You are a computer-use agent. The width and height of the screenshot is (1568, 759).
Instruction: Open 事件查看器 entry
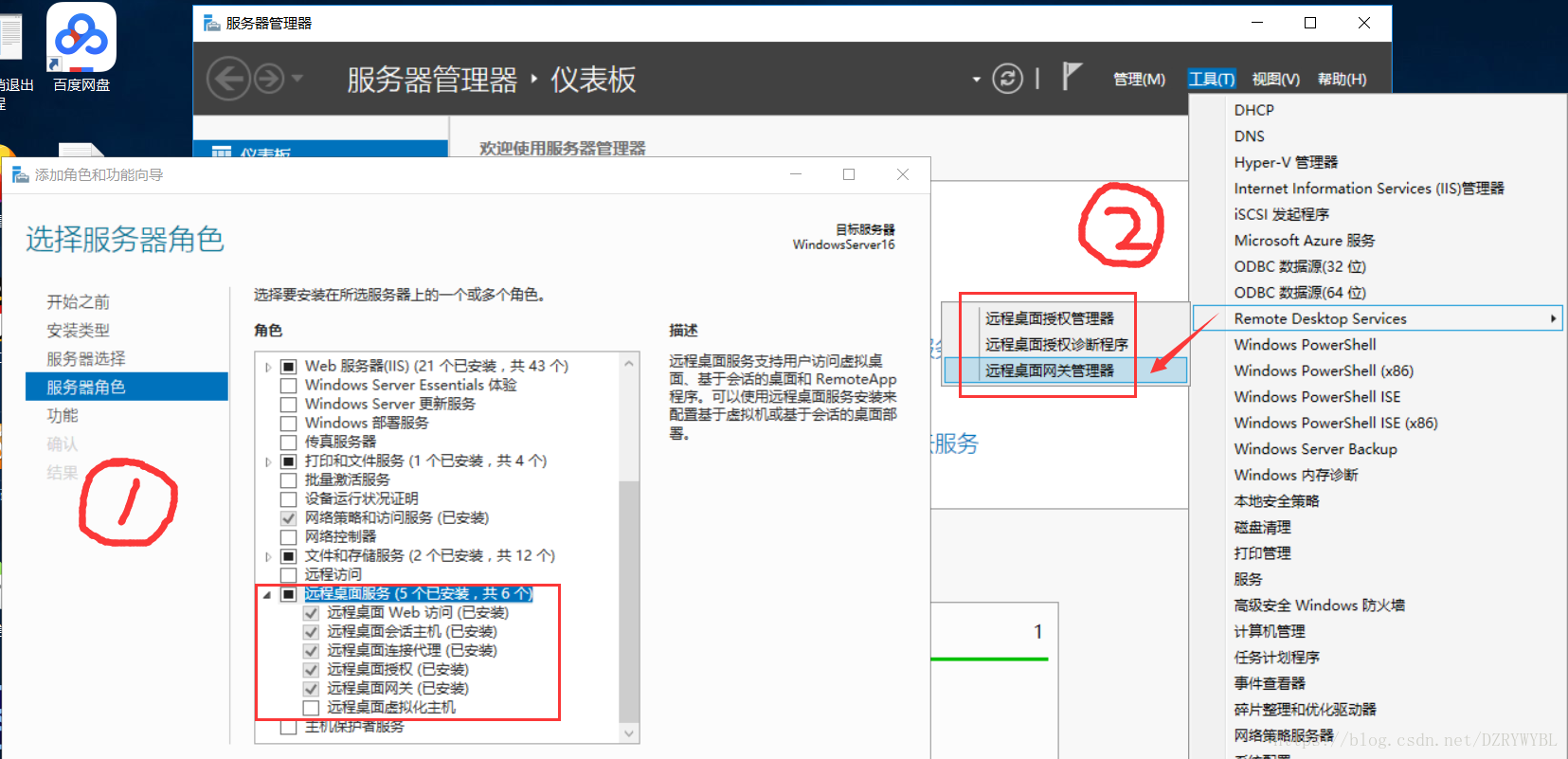[1270, 683]
